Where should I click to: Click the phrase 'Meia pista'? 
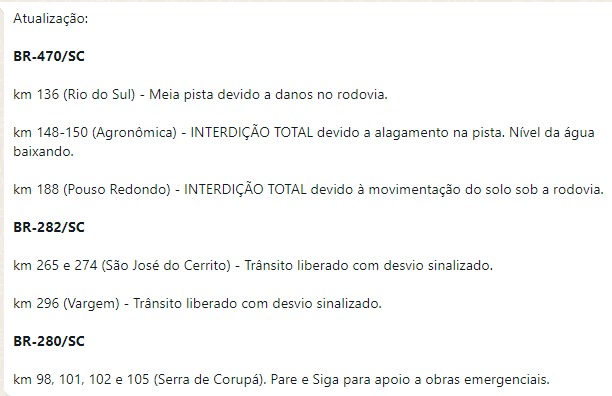[181, 94]
